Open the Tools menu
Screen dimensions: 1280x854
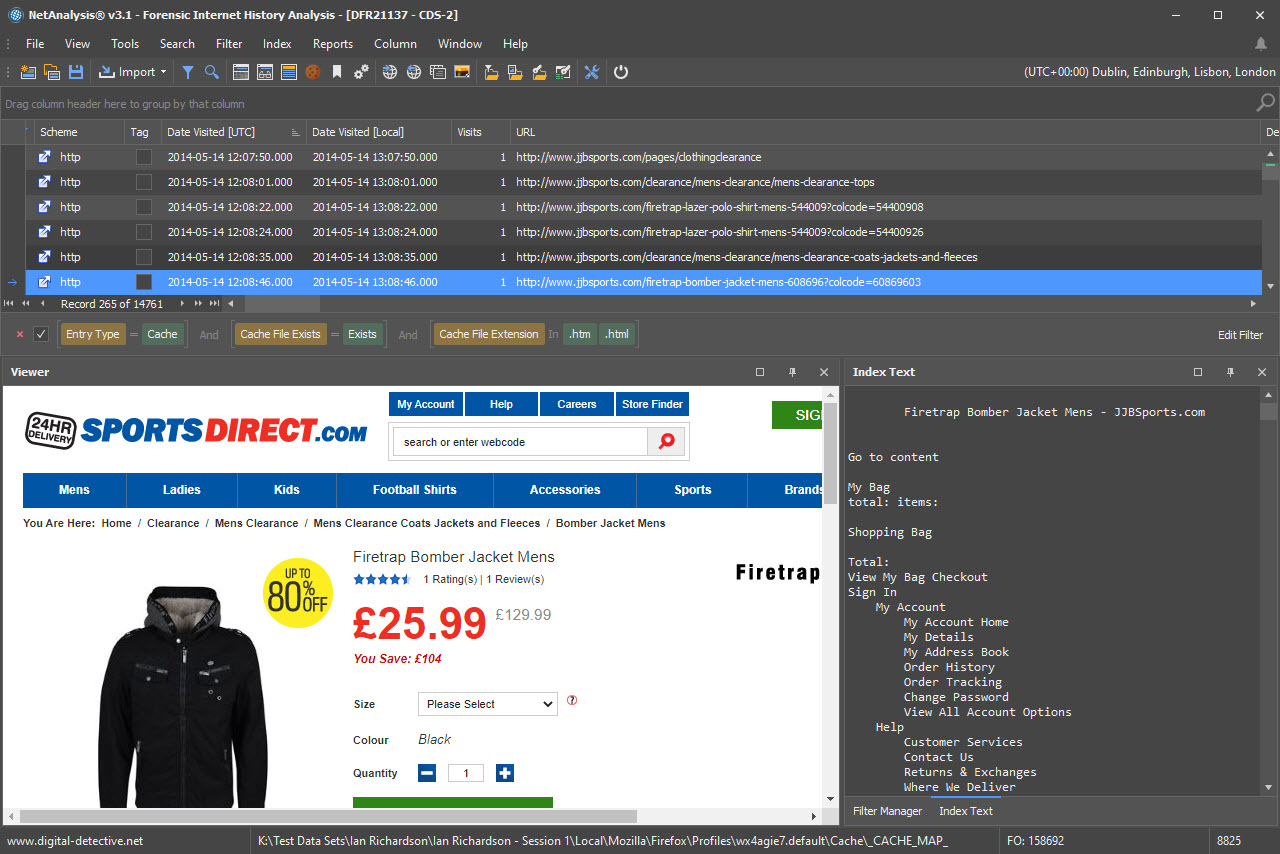coord(125,44)
